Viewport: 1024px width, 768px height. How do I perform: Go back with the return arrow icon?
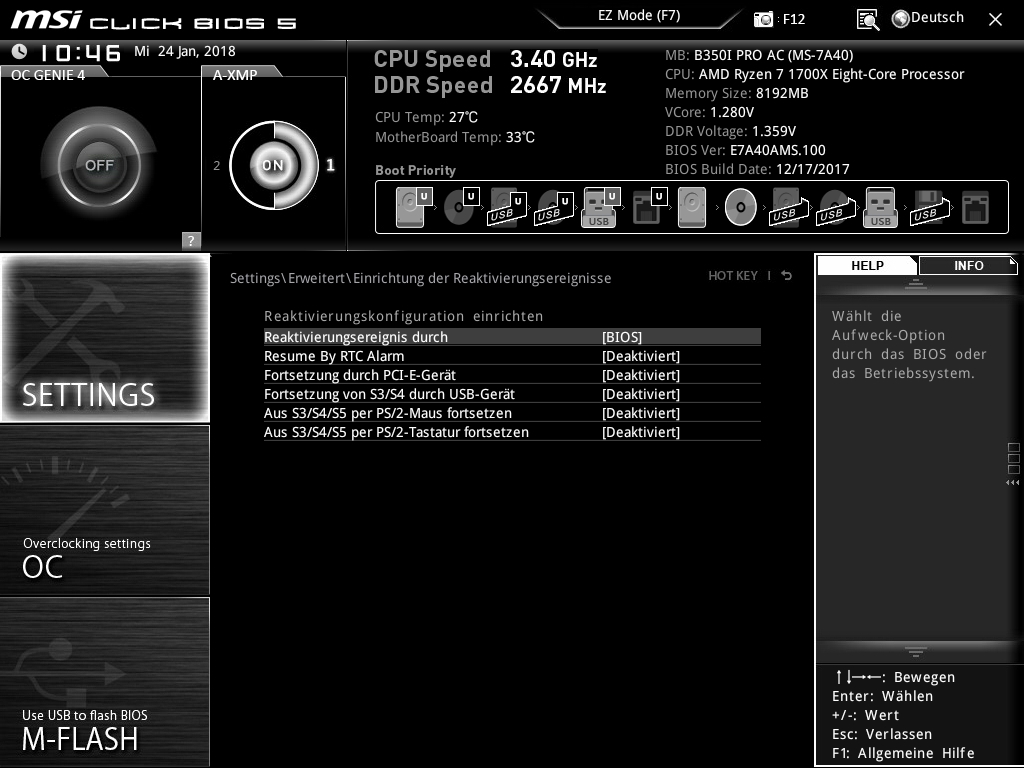pyautogui.click(x=787, y=276)
